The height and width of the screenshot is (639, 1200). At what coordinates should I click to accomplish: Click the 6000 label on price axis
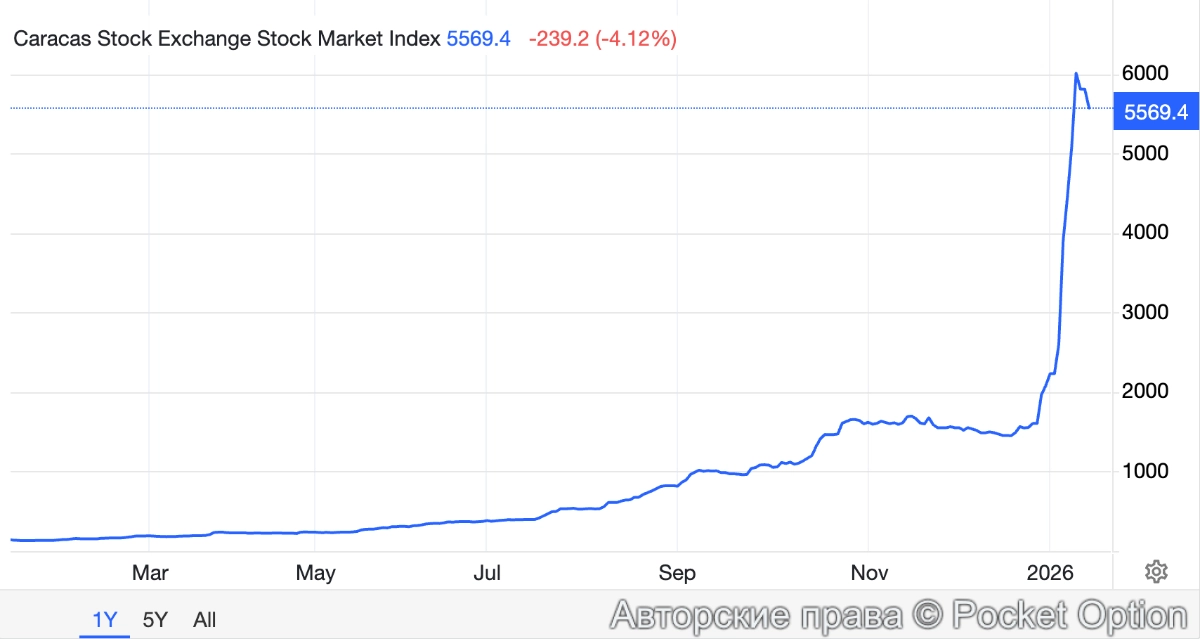tap(1146, 74)
